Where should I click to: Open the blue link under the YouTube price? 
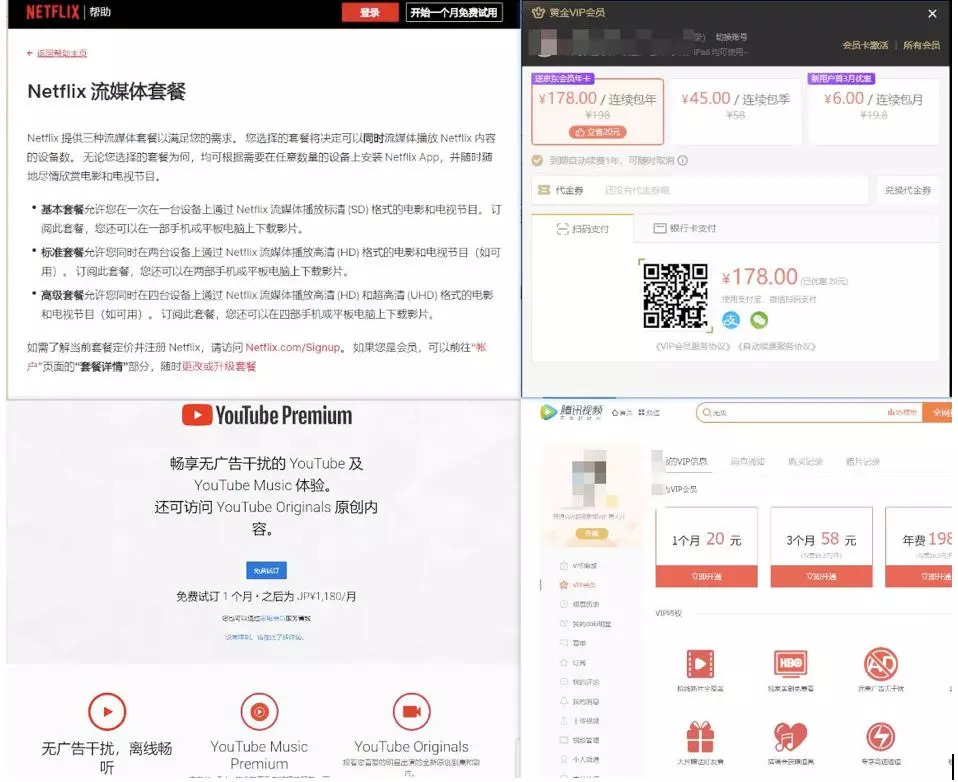264,637
